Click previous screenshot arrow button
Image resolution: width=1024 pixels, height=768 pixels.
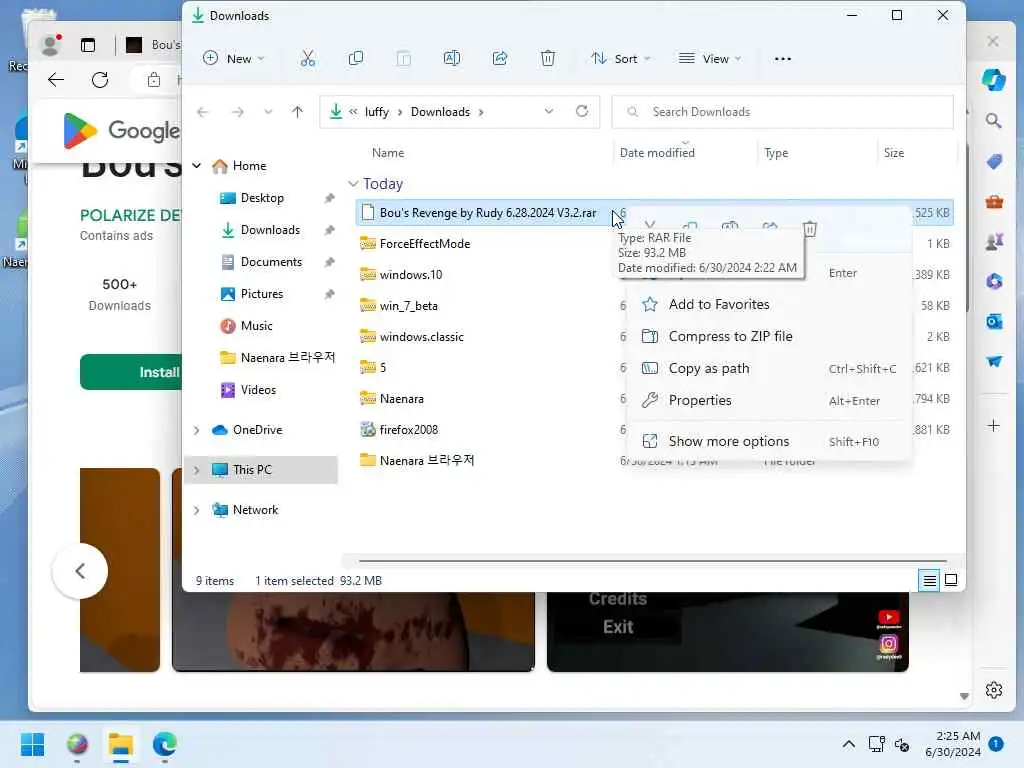(x=80, y=571)
